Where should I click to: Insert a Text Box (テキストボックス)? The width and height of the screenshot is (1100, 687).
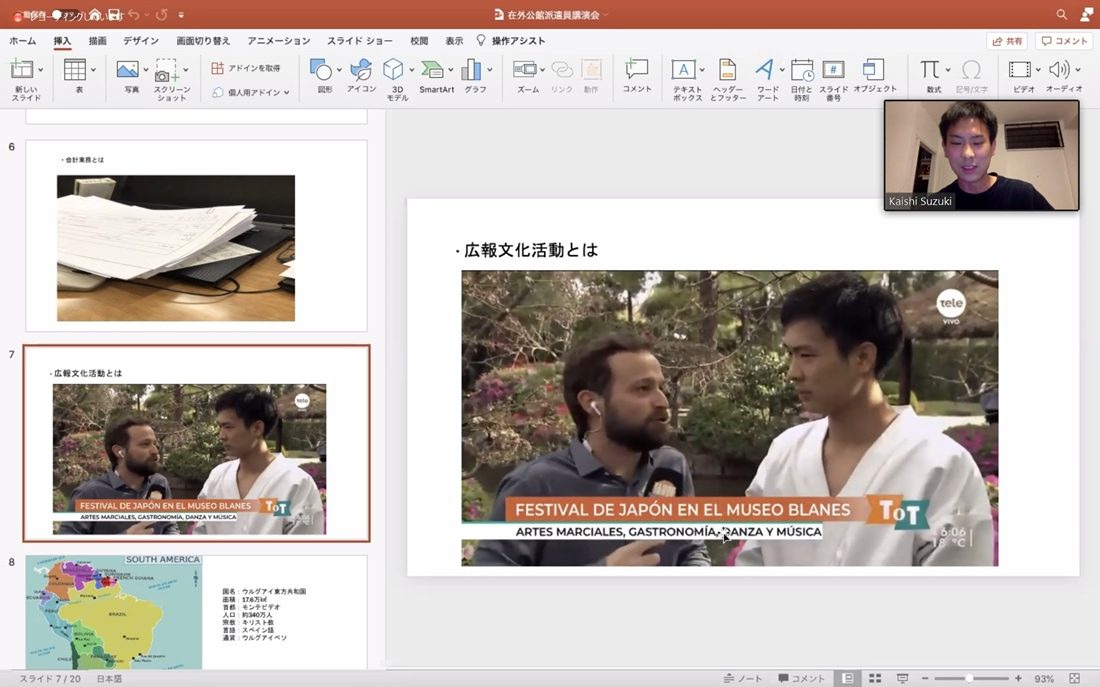[x=683, y=69]
